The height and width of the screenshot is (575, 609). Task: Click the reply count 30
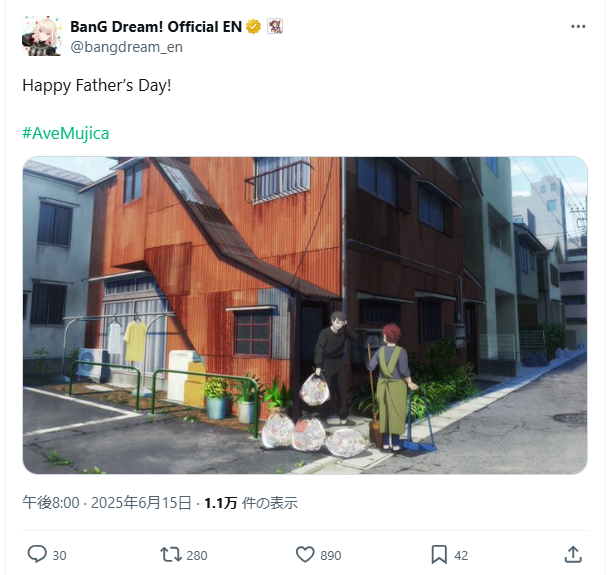click(x=59, y=556)
